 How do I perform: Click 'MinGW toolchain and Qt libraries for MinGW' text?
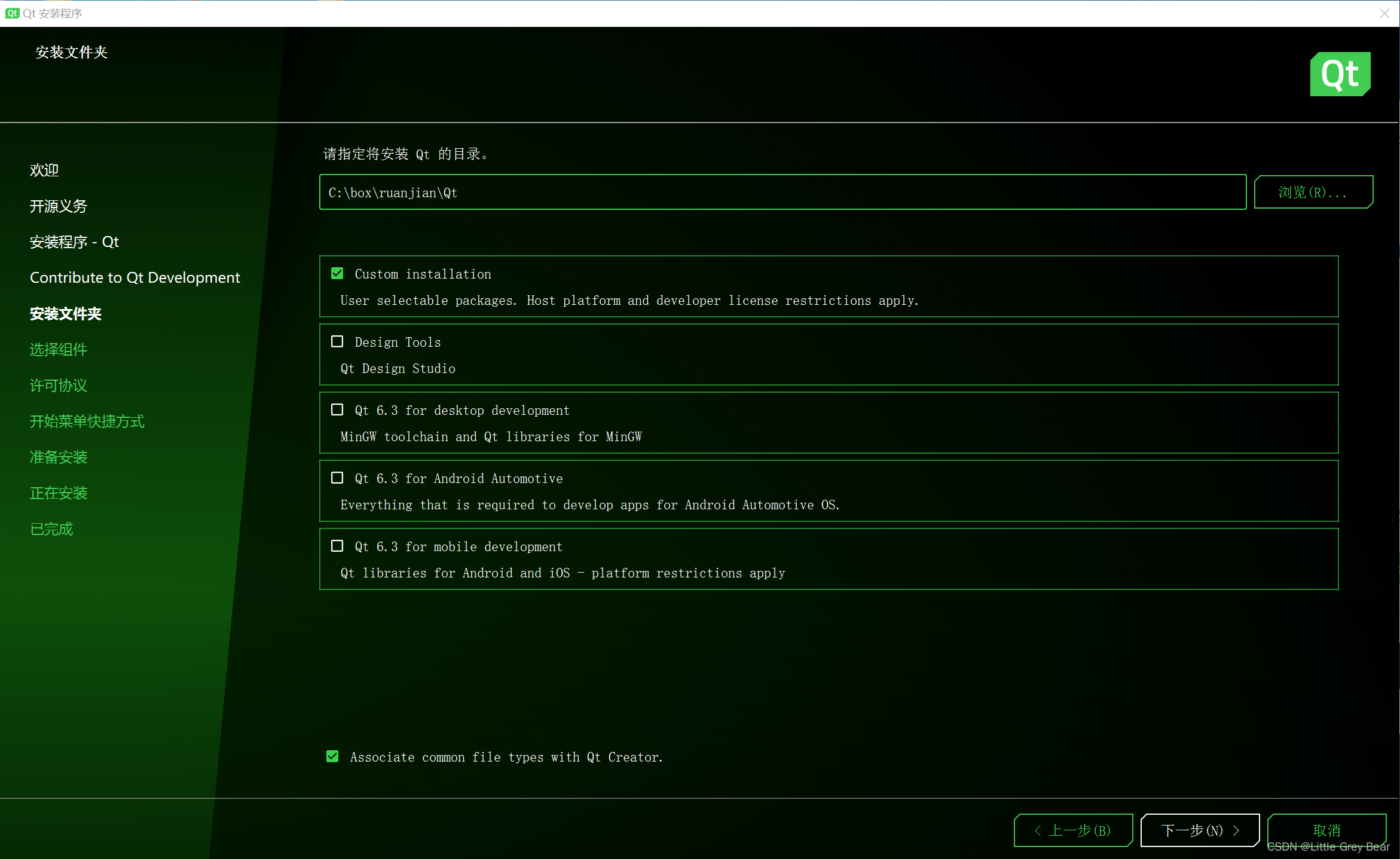click(x=491, y=437)
